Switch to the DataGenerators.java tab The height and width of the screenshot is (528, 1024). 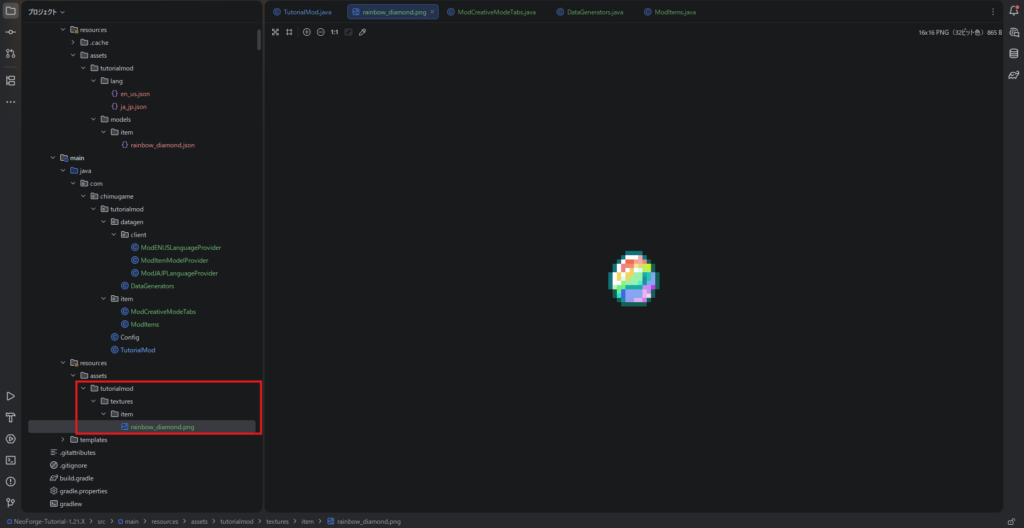click(595, 12)
